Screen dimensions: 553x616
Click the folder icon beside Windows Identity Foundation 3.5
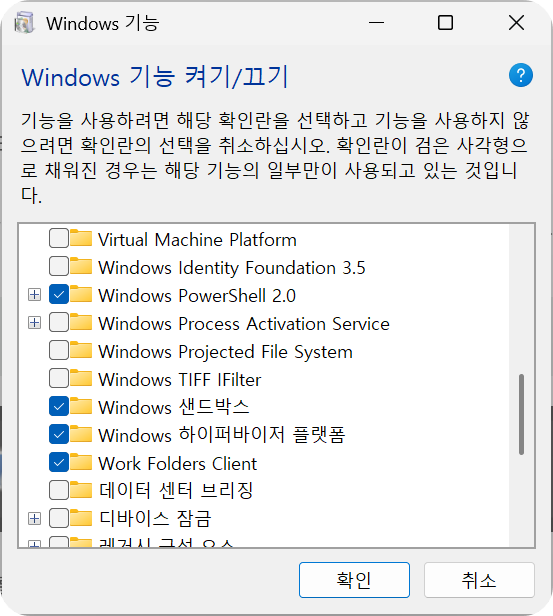click(81, 266)
